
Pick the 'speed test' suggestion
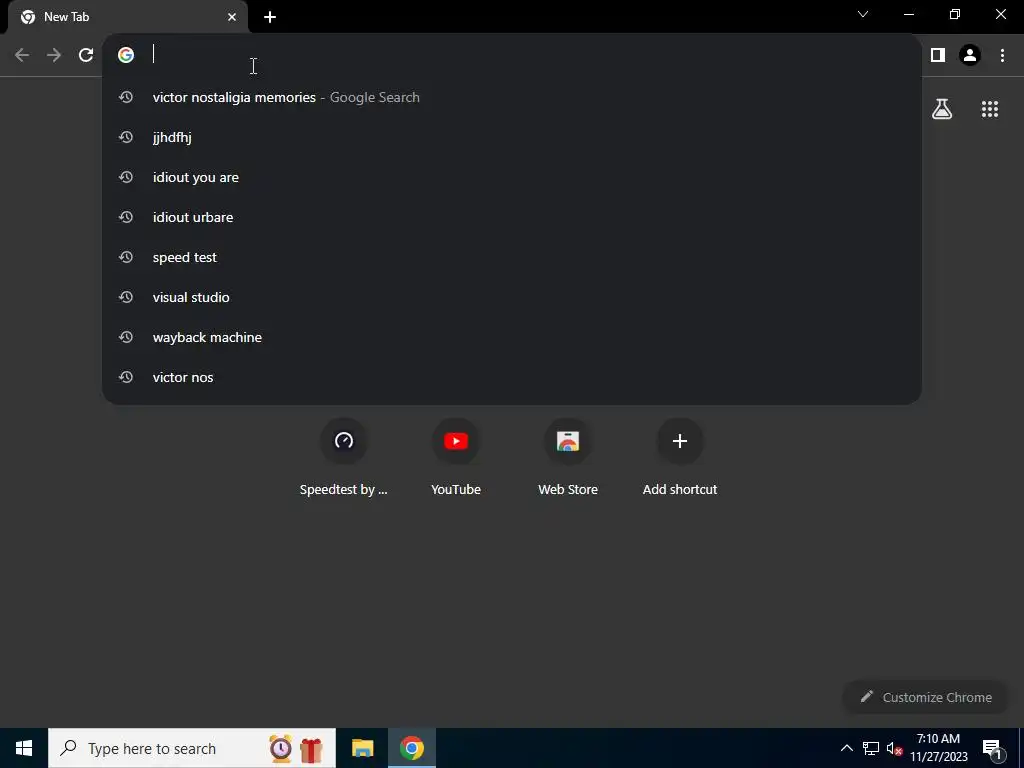click(512, 257)
